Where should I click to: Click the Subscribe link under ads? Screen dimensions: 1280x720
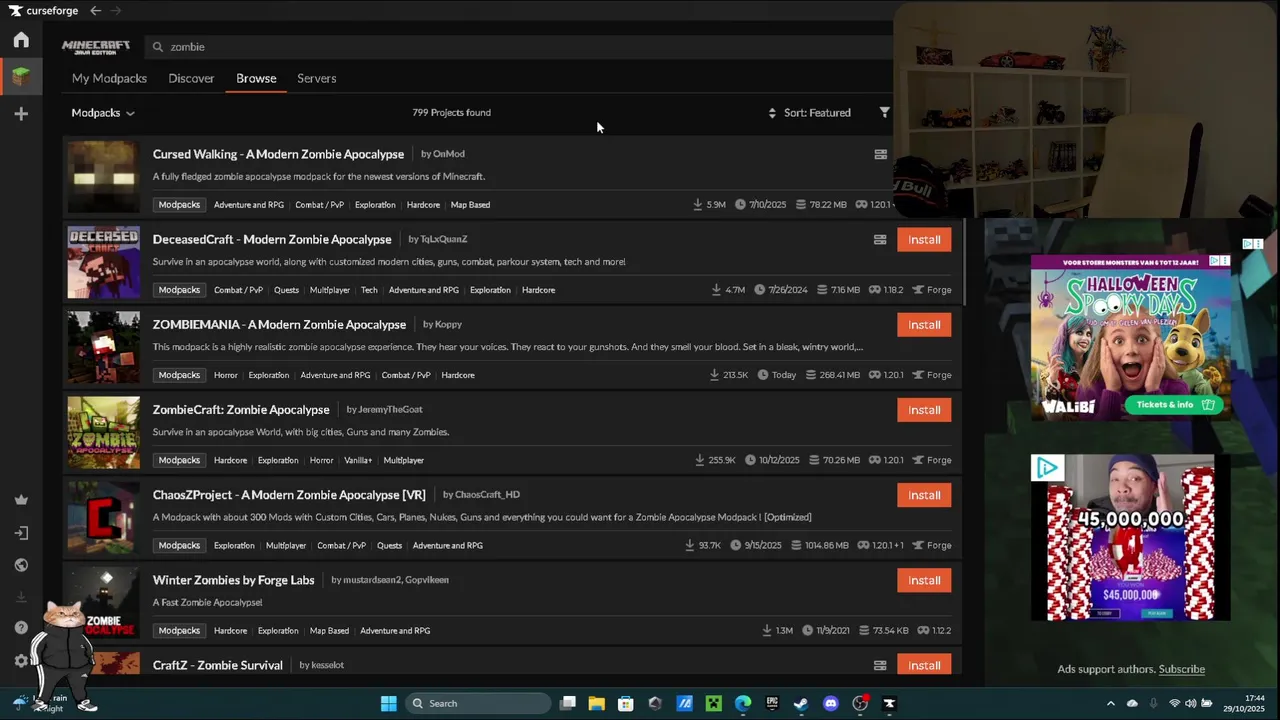point(1181,669)
